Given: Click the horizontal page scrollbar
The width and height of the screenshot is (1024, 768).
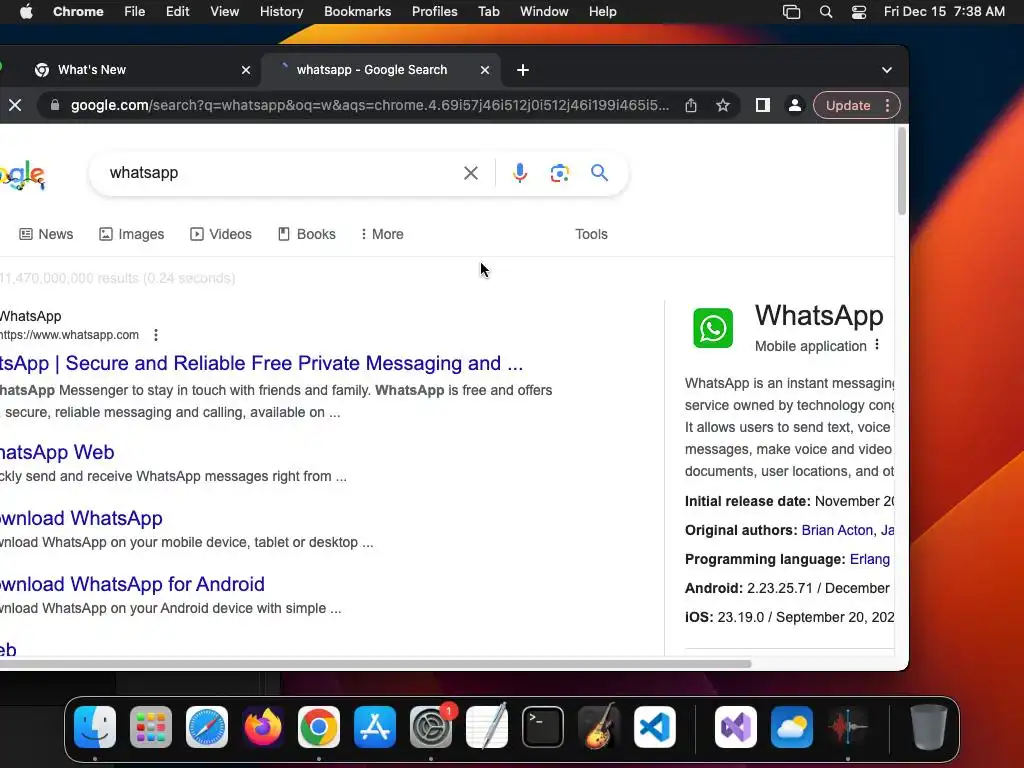Looking at the screenshot, I should 376,664.
